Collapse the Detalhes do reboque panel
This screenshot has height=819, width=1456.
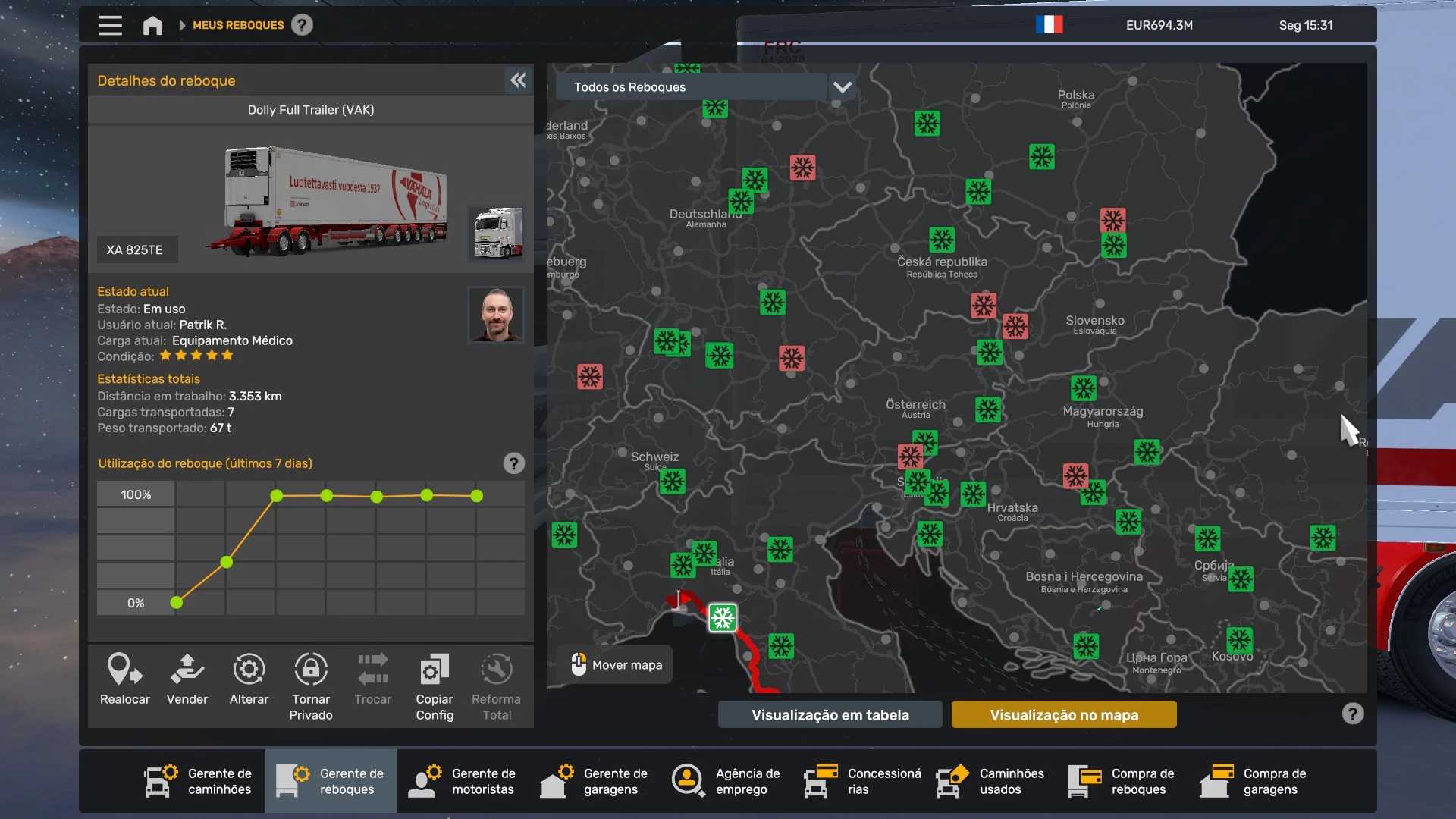tap(518, 80)
